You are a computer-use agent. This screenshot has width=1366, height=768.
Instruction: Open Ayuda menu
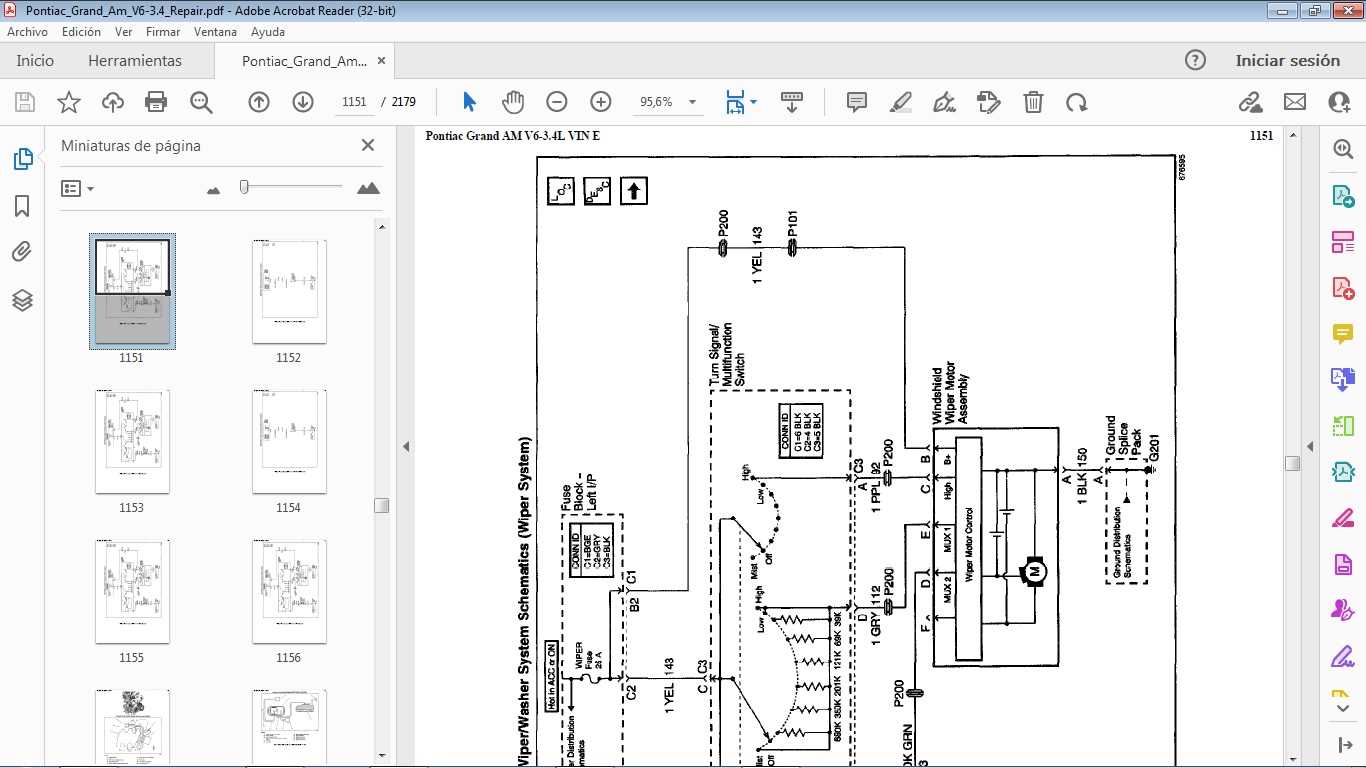[x=268, y=32]
